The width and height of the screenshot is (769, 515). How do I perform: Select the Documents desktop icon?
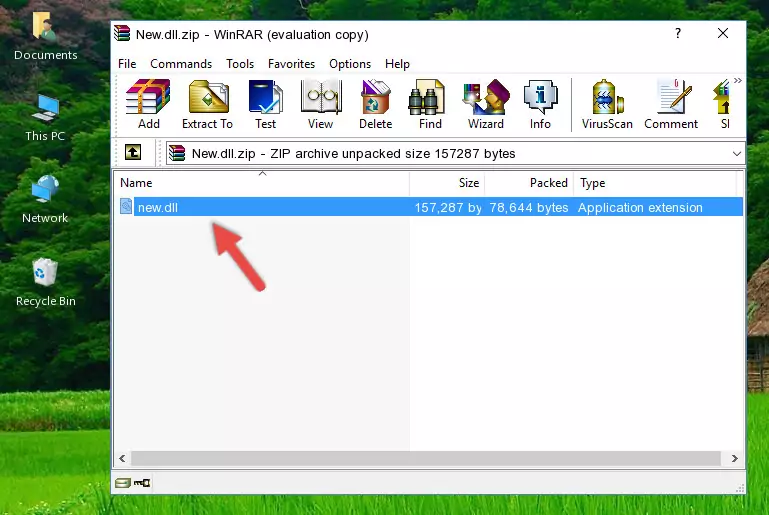(45, 36)
